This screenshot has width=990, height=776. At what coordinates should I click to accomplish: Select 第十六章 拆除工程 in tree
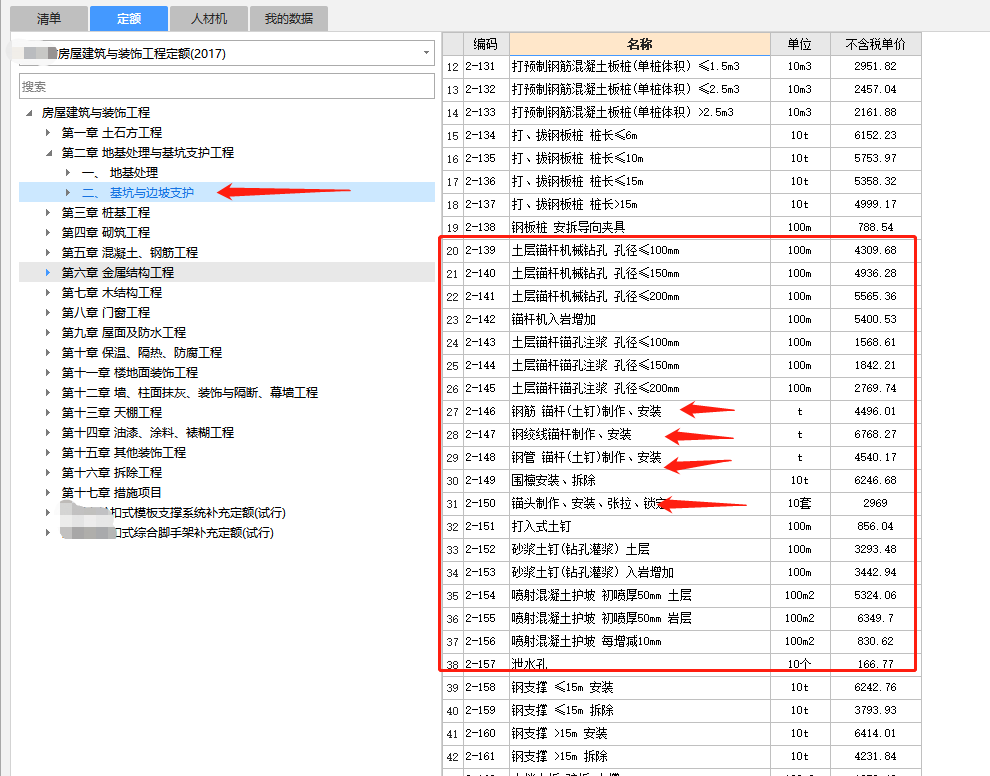click(112, 473)
